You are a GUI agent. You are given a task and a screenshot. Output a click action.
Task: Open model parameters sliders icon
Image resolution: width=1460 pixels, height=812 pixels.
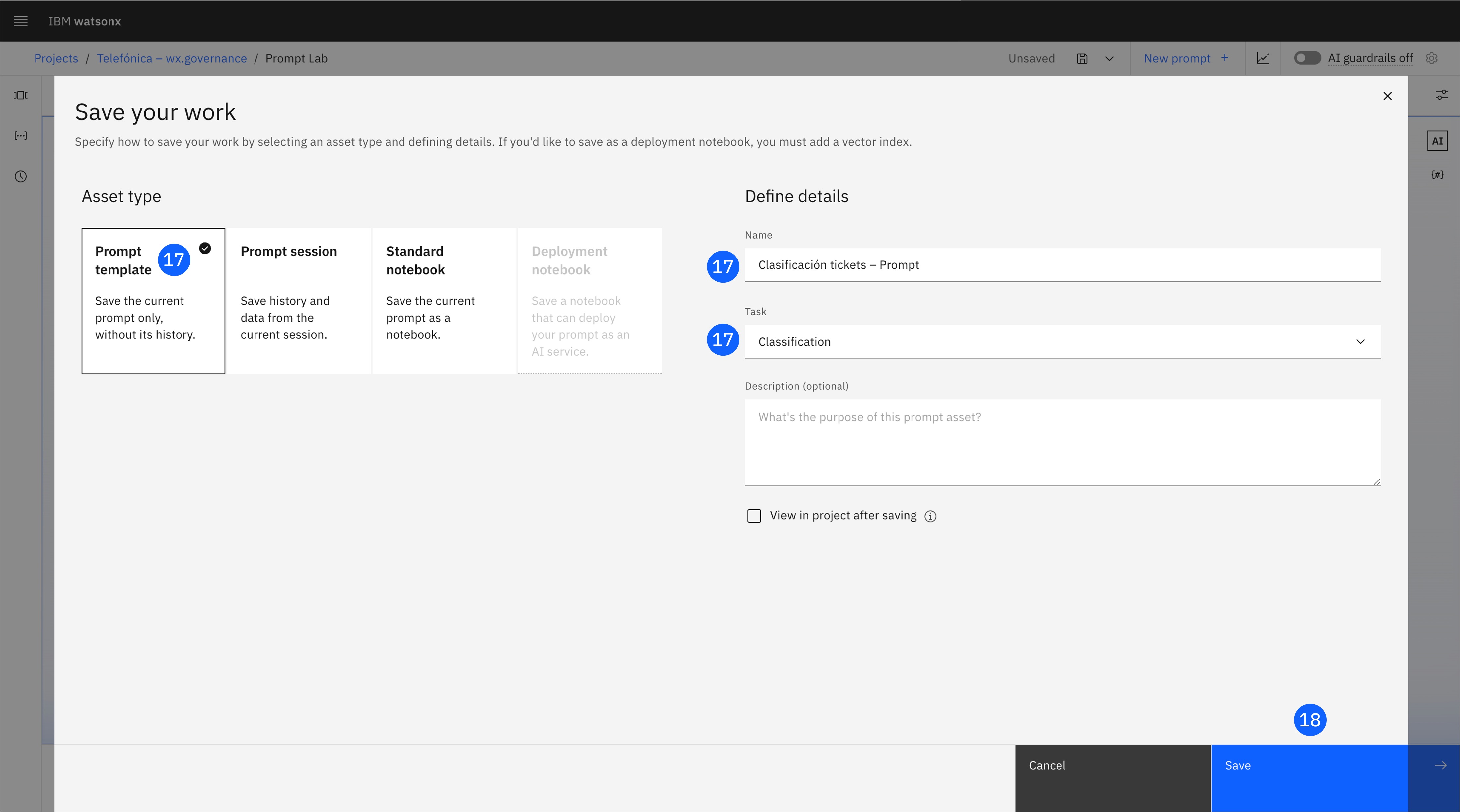tap(1441, 95)
